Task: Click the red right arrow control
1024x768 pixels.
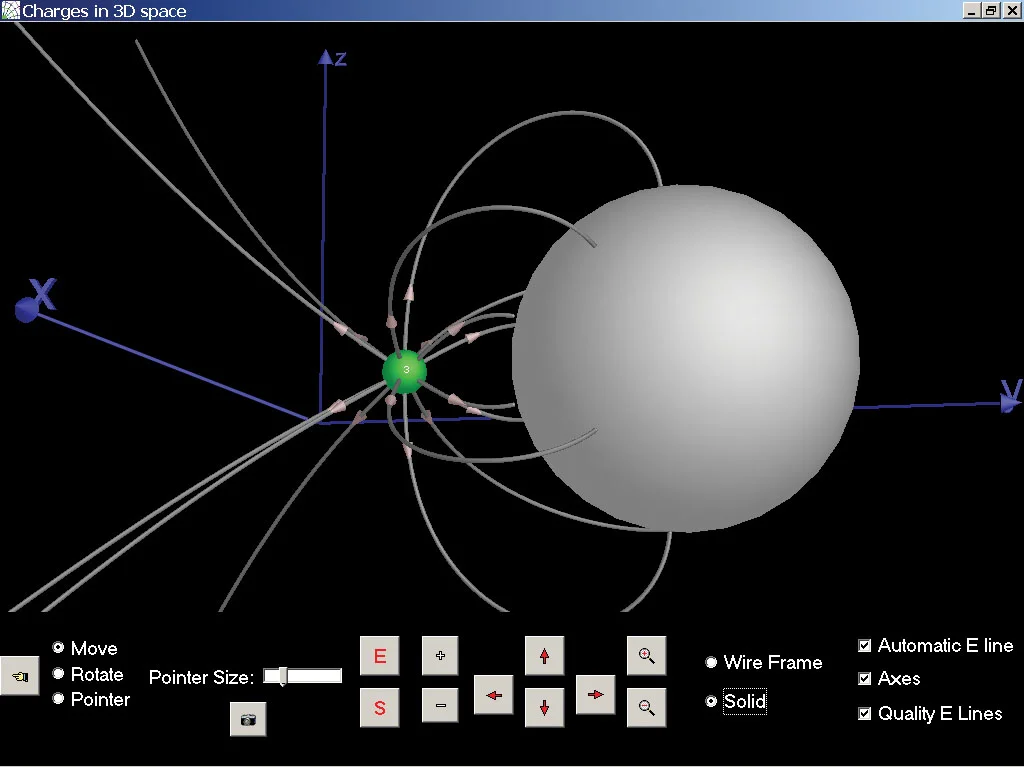Action: click(595, 695)
